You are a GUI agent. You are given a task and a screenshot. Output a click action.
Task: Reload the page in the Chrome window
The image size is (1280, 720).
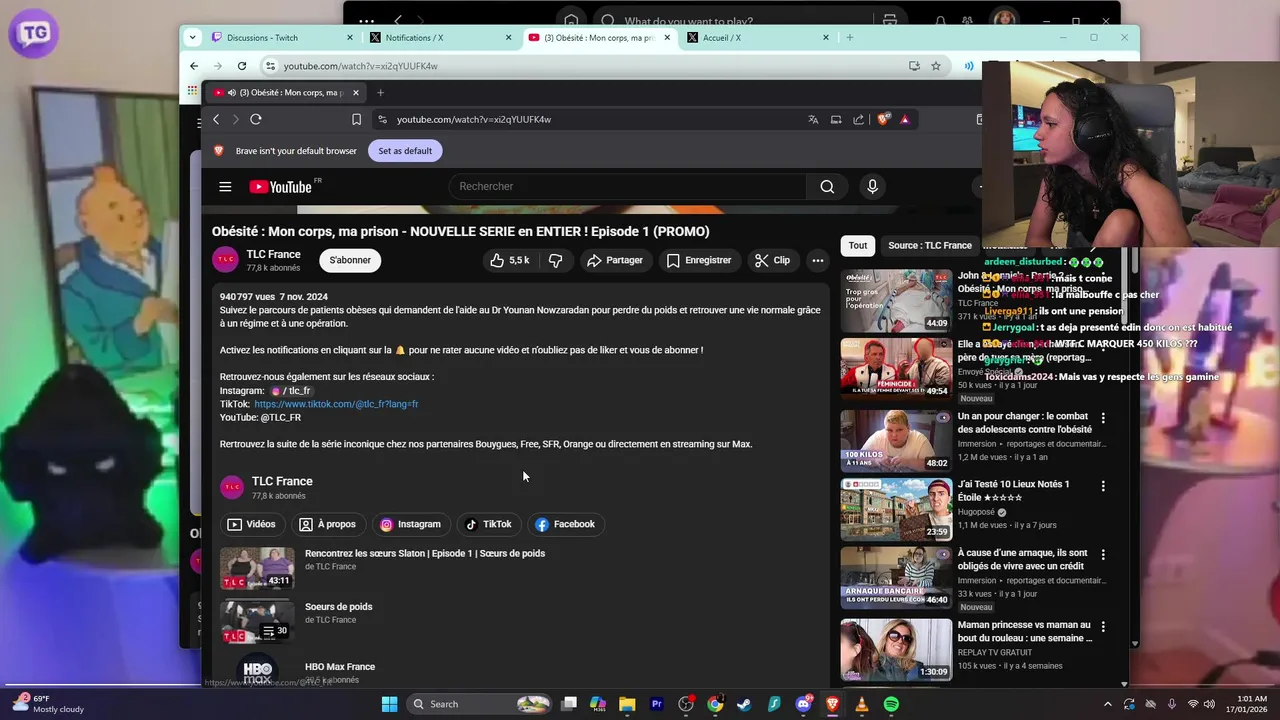pyautogui.click(x=242, y=66)
